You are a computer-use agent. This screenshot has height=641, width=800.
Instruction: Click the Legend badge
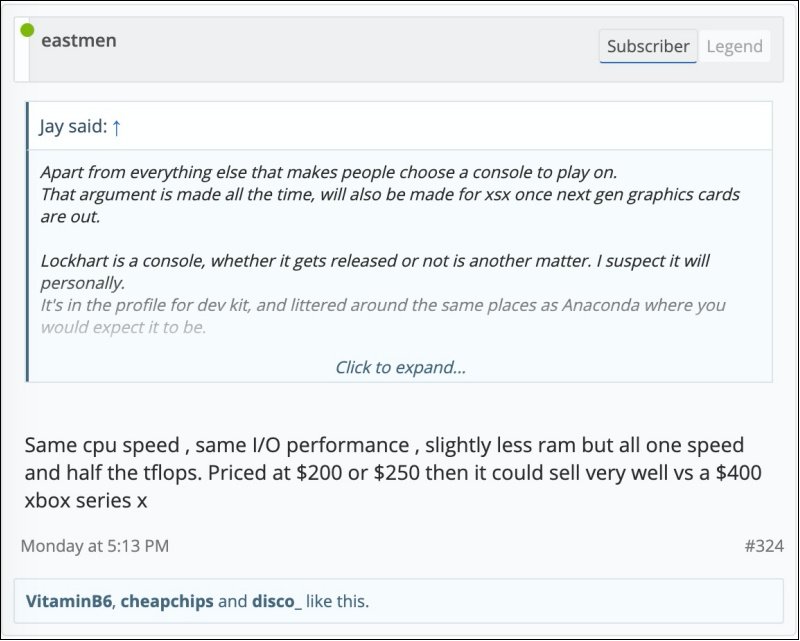tap(734, 46)
